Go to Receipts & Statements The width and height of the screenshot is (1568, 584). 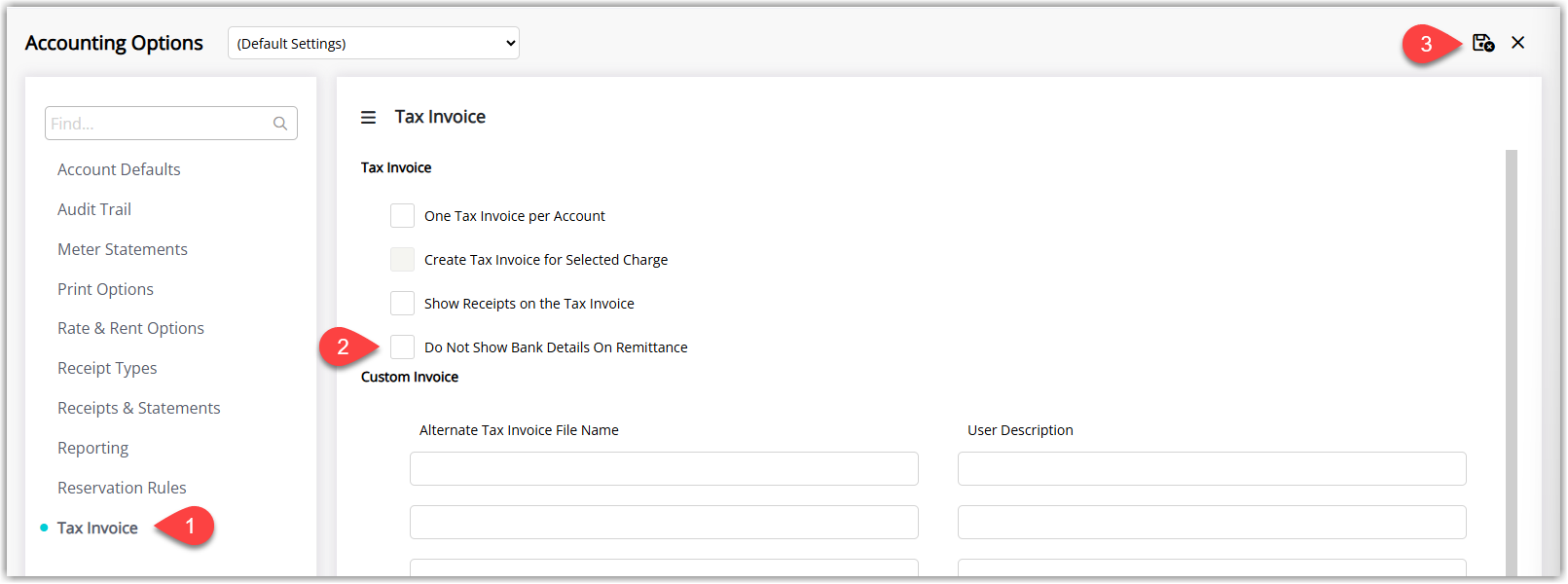tap(139, 408)
